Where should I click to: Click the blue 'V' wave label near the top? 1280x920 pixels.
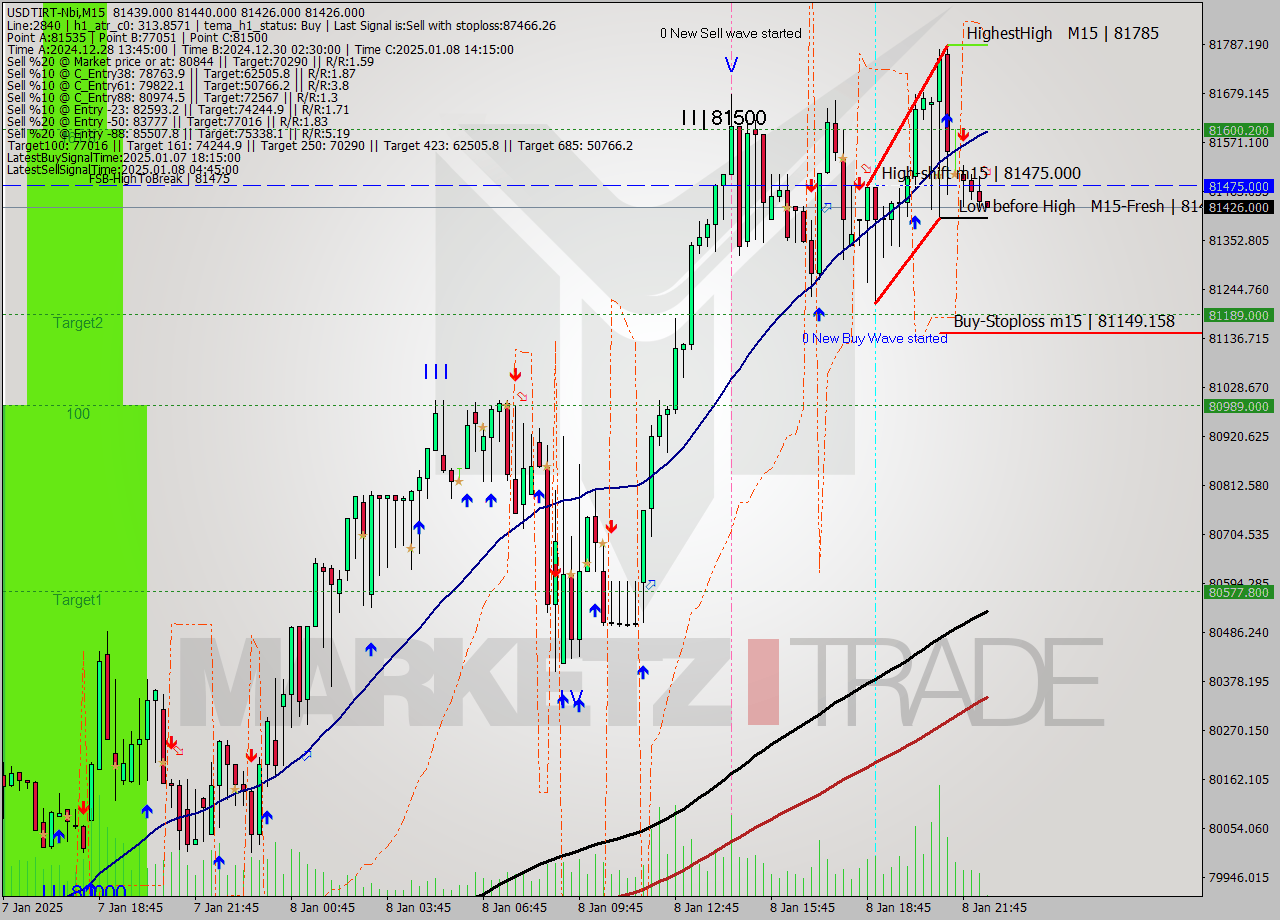tap(731, 65)
